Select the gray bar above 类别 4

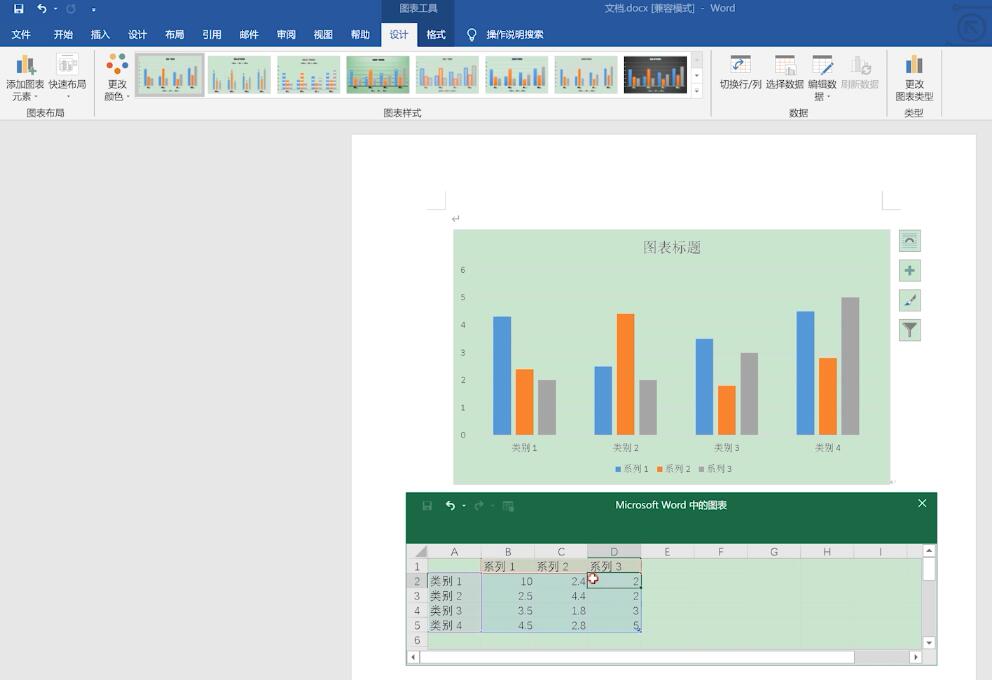tap(850, 366)
